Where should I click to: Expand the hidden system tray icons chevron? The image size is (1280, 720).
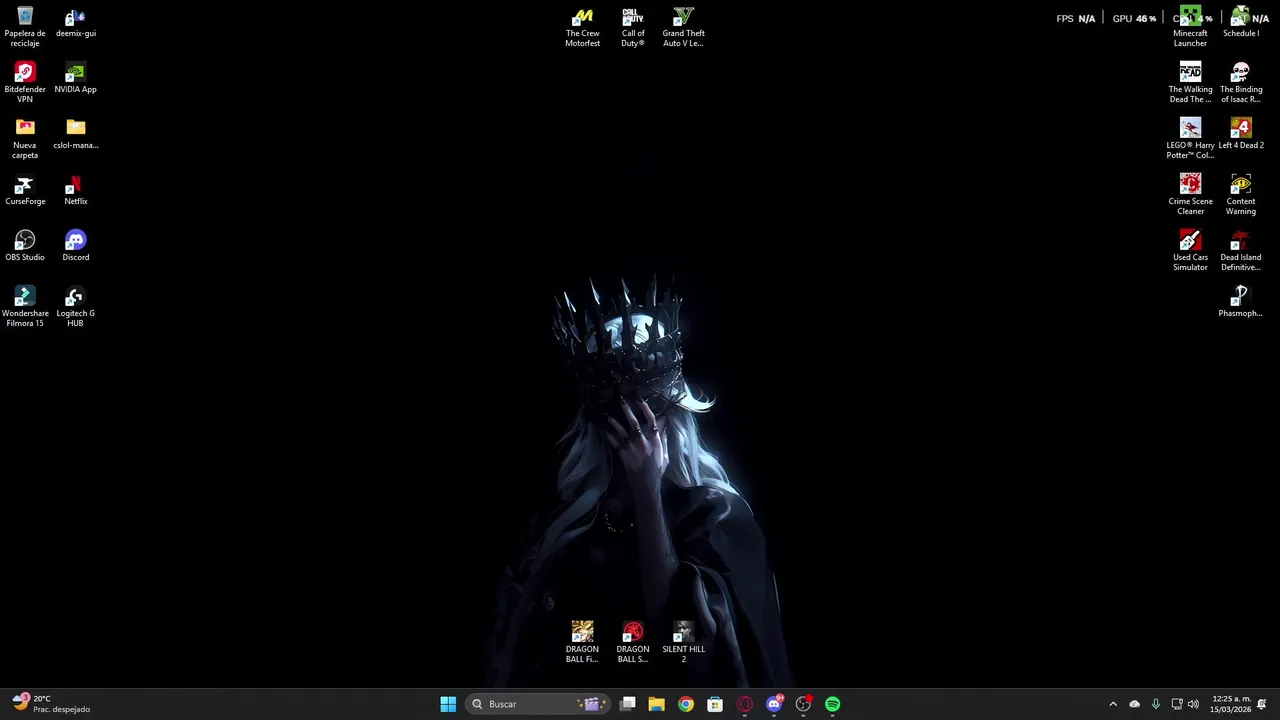click(x=1113, y=704)
